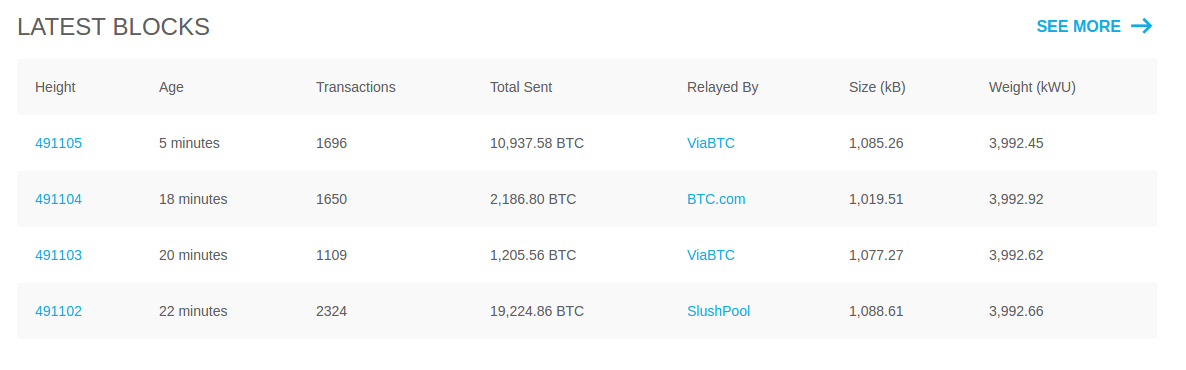Open block height 491102

[x=58, y=311]
